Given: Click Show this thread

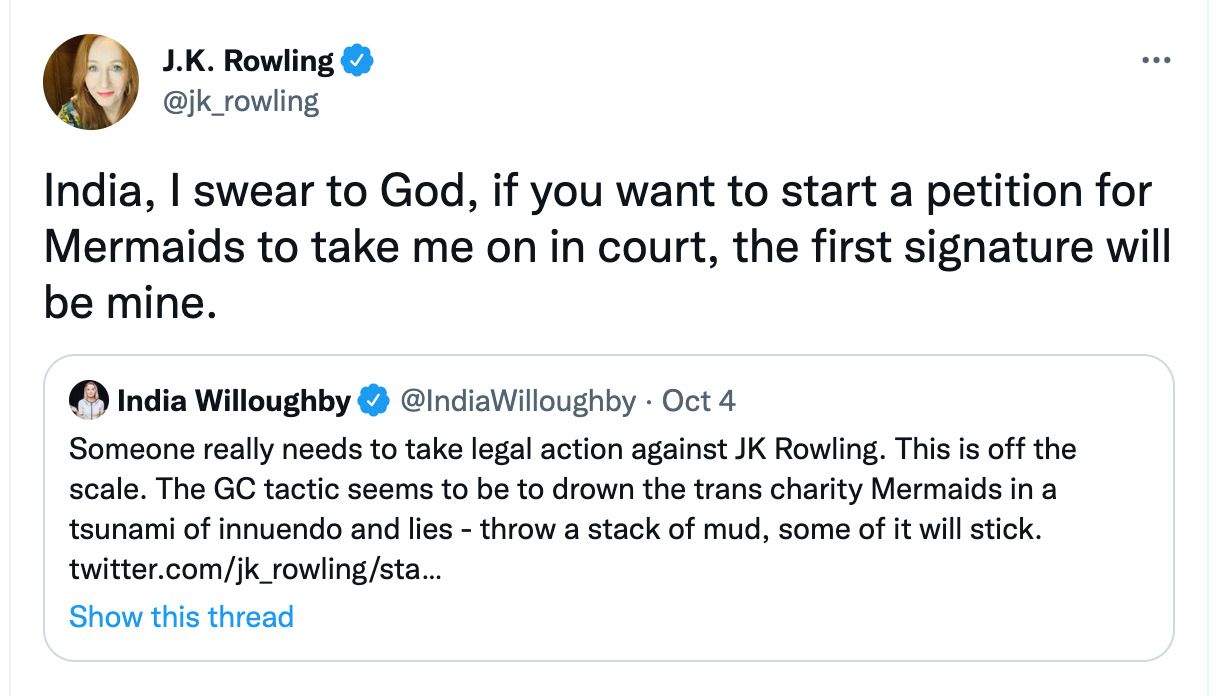Looking at the screenshot, I should pyautogui.click(x=181, y=616).
